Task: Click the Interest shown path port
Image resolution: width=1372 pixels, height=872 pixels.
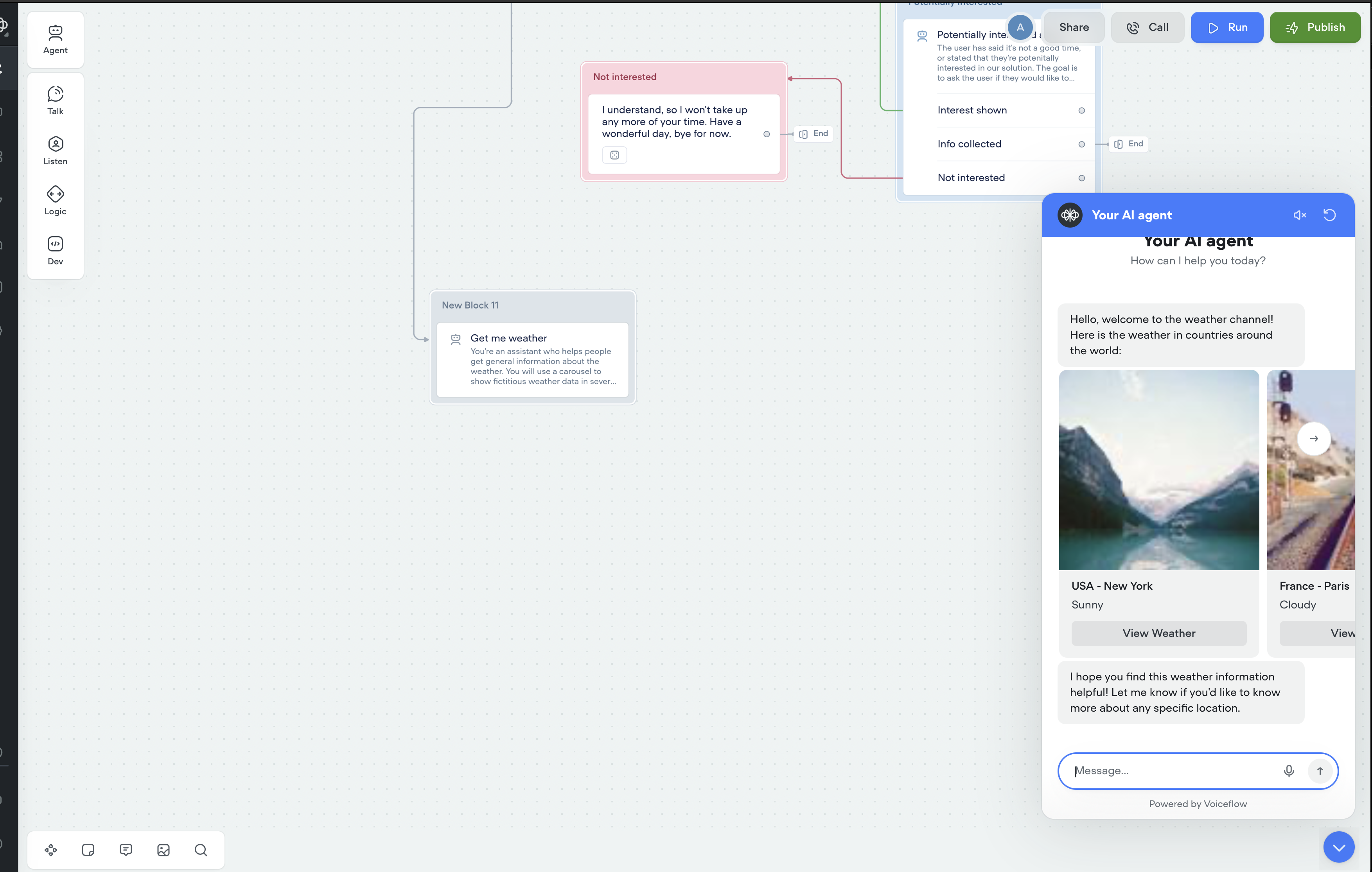Action: coord(1081,111)
